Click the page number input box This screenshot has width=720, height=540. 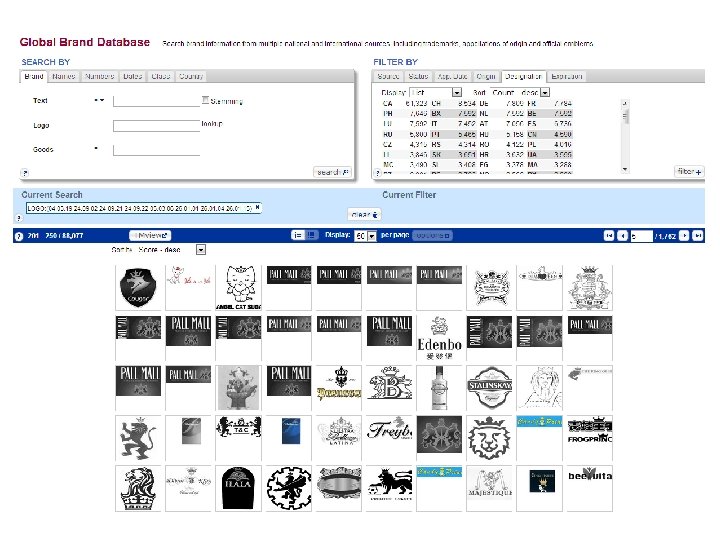point(641,236)
